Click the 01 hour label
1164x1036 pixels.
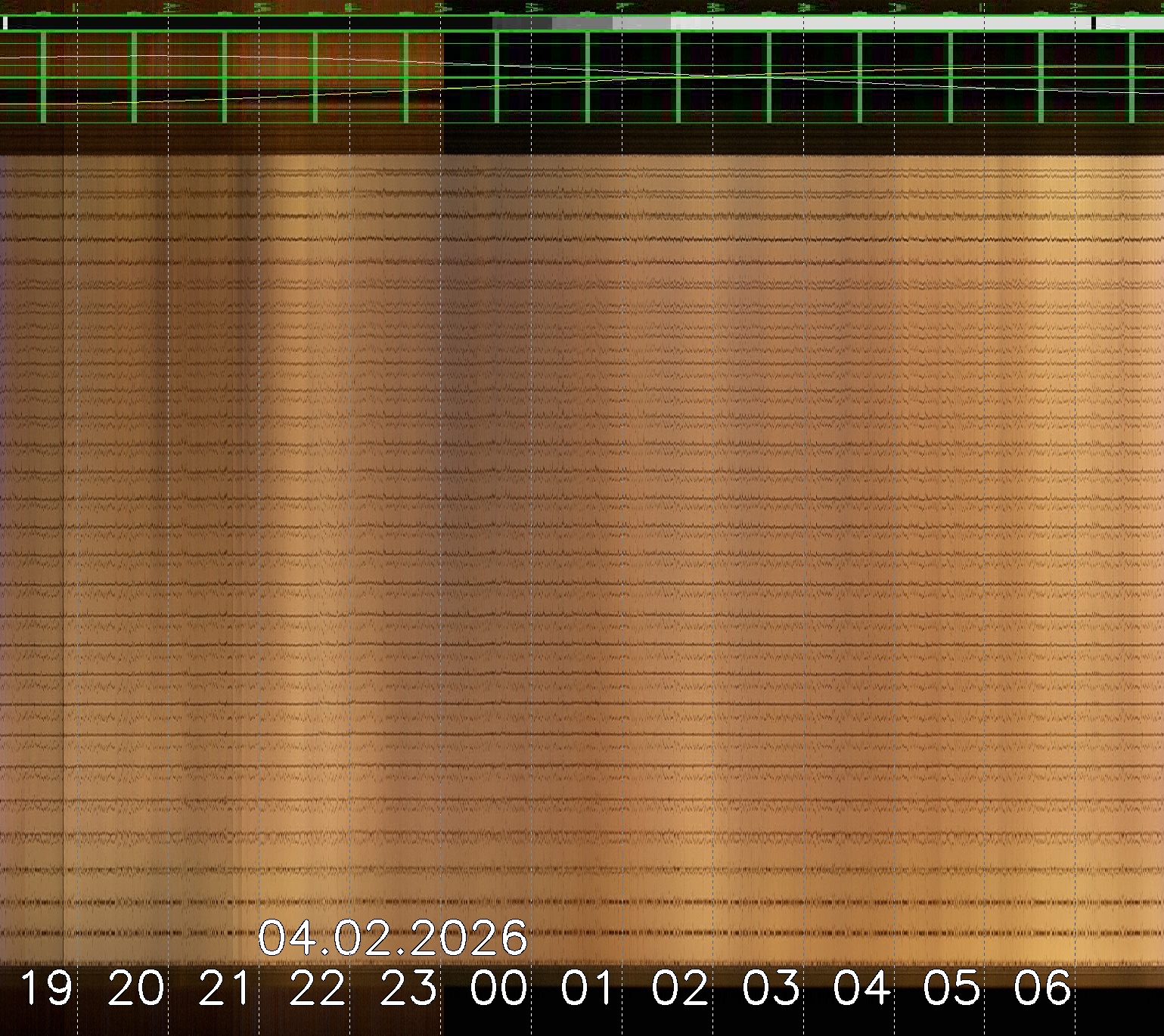coord(589,988)
